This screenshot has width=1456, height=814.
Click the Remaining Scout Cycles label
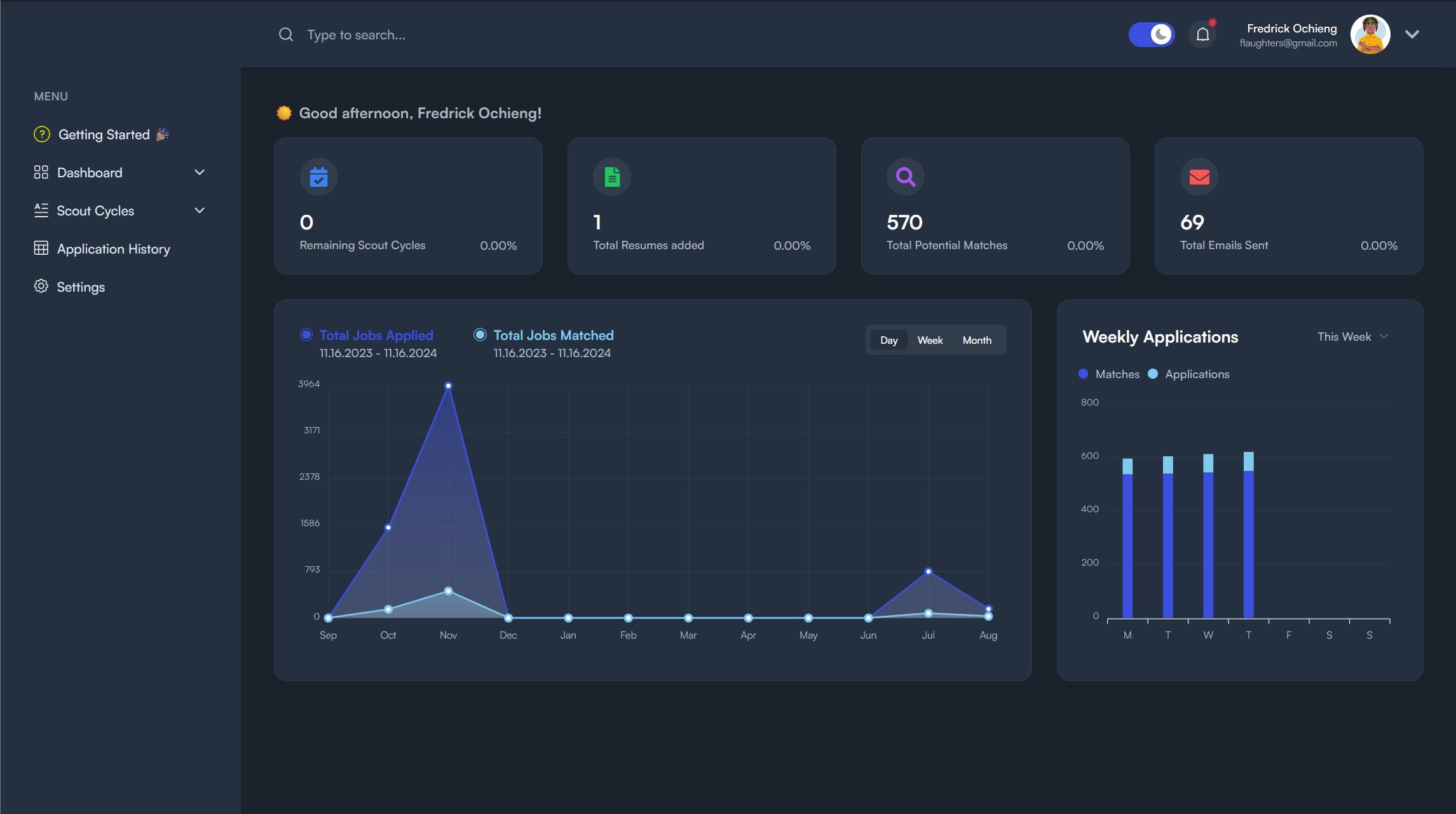pyautogui.click(x=363, y=245)
